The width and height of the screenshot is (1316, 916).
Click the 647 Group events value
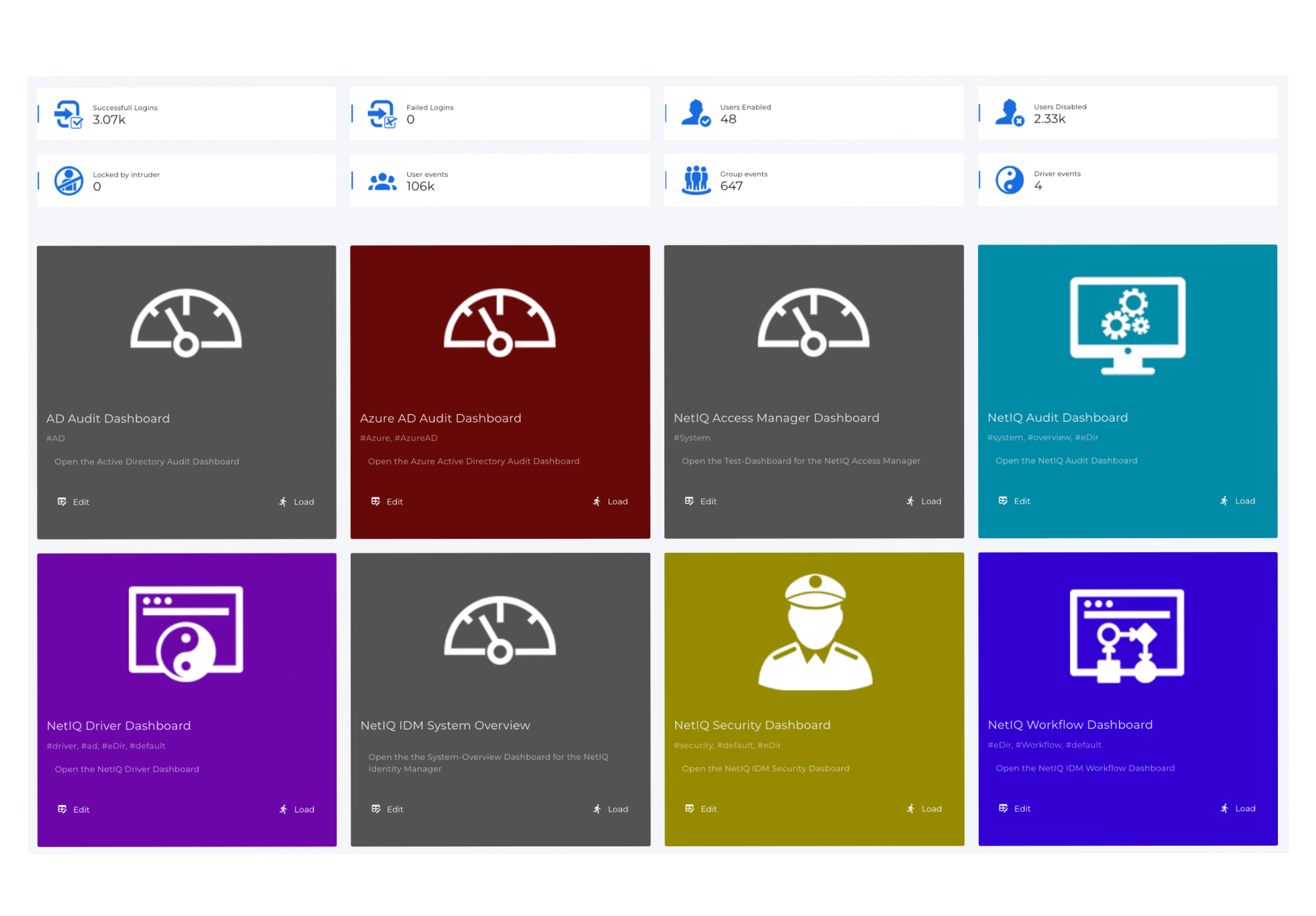[731, 187]
